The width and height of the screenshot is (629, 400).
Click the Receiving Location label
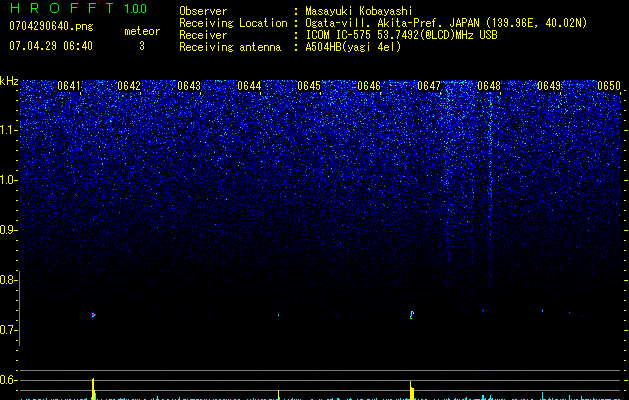[x=233, y=23]
